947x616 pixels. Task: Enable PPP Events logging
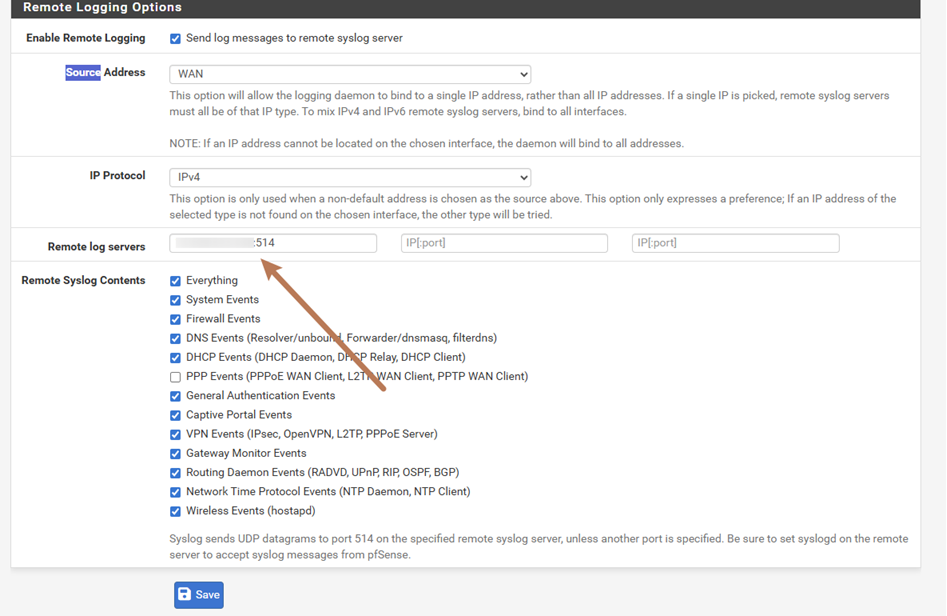point(176,376)
